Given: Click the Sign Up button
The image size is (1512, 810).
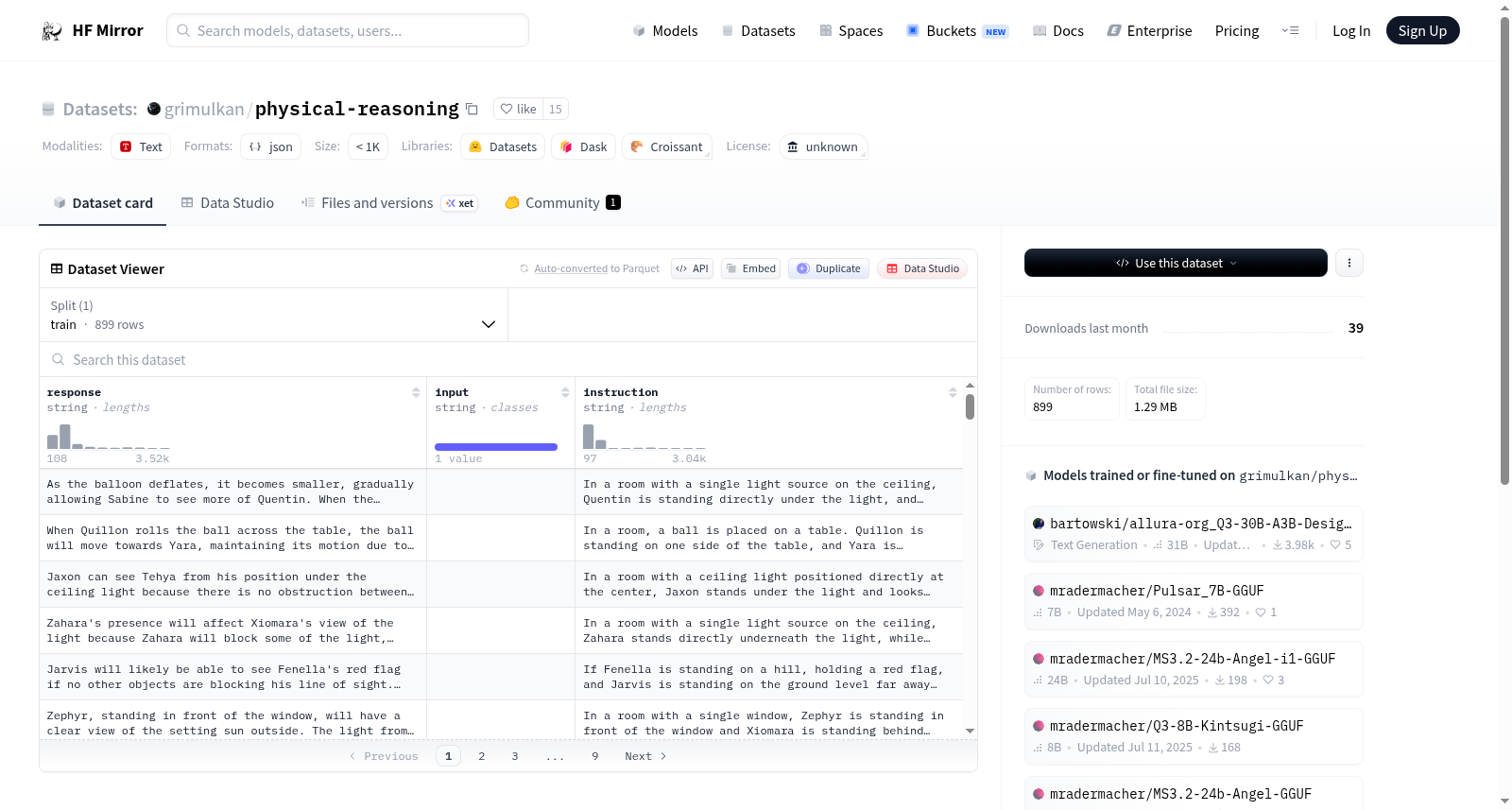Looking at the screenshot, I should (1422, 31).
